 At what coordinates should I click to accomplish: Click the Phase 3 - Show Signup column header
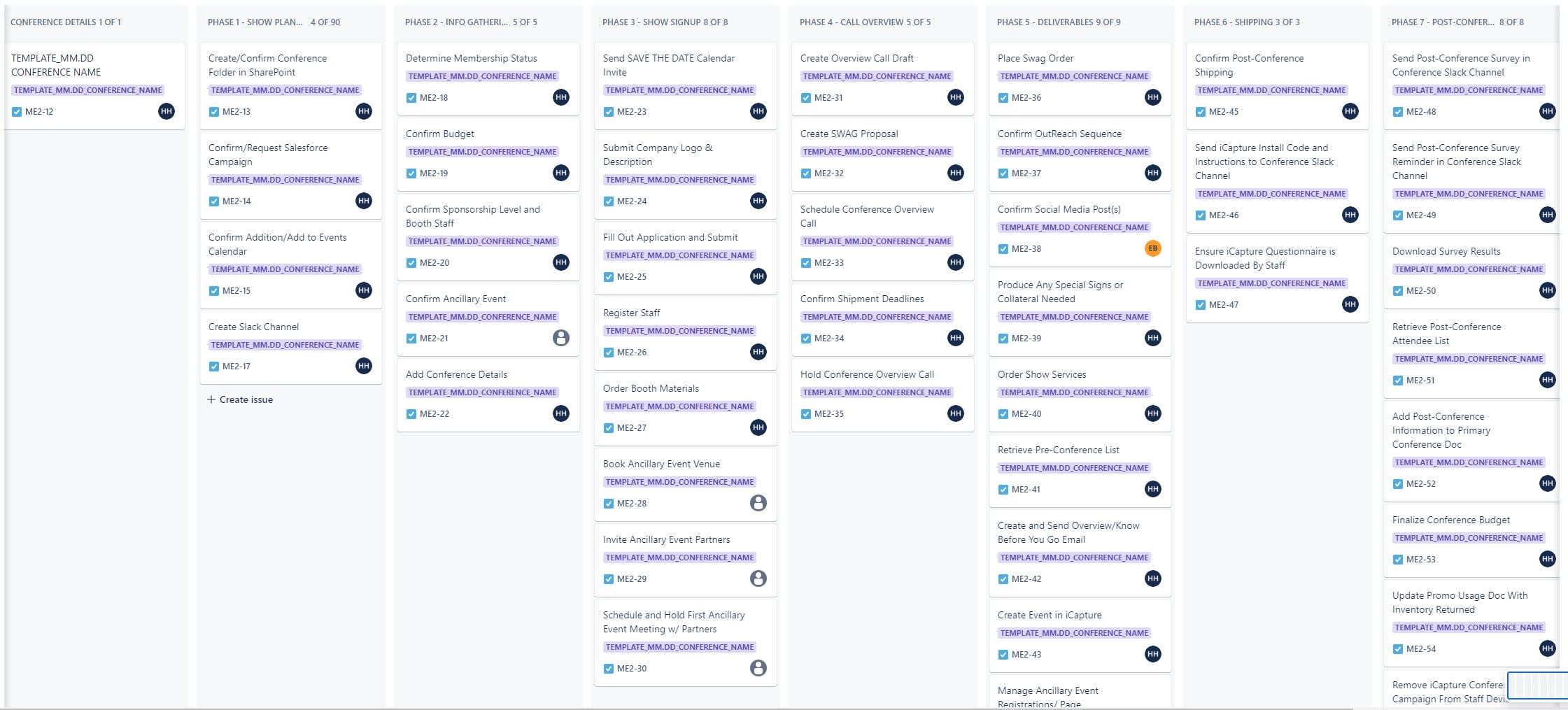pyautogui.click(x=665, y=22)
